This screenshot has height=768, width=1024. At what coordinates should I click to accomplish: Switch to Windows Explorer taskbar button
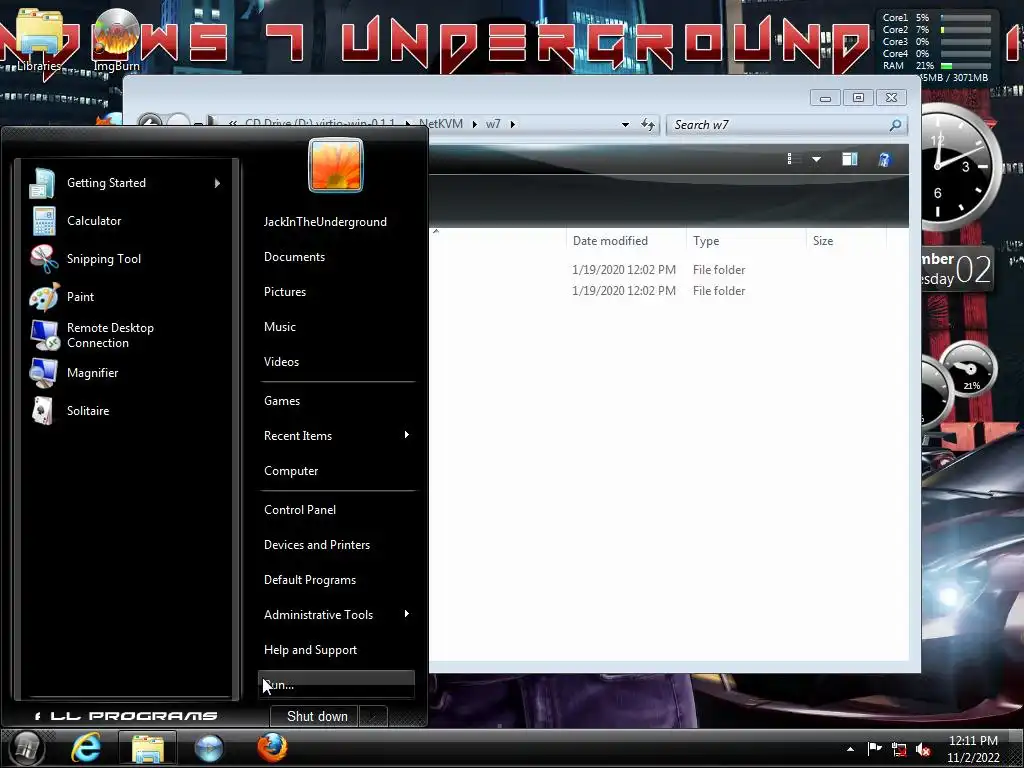[148, 748]
